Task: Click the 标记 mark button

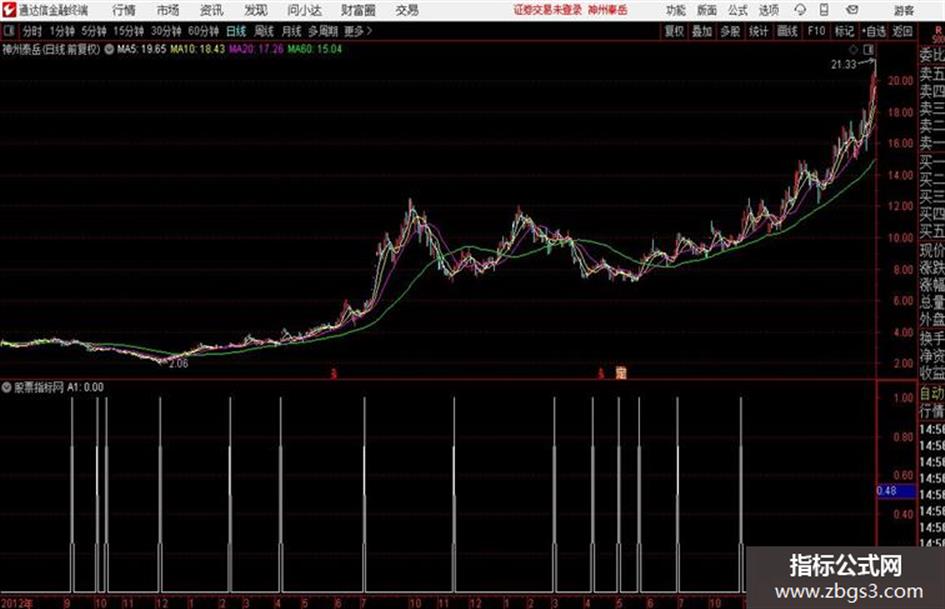Action: 844,31
